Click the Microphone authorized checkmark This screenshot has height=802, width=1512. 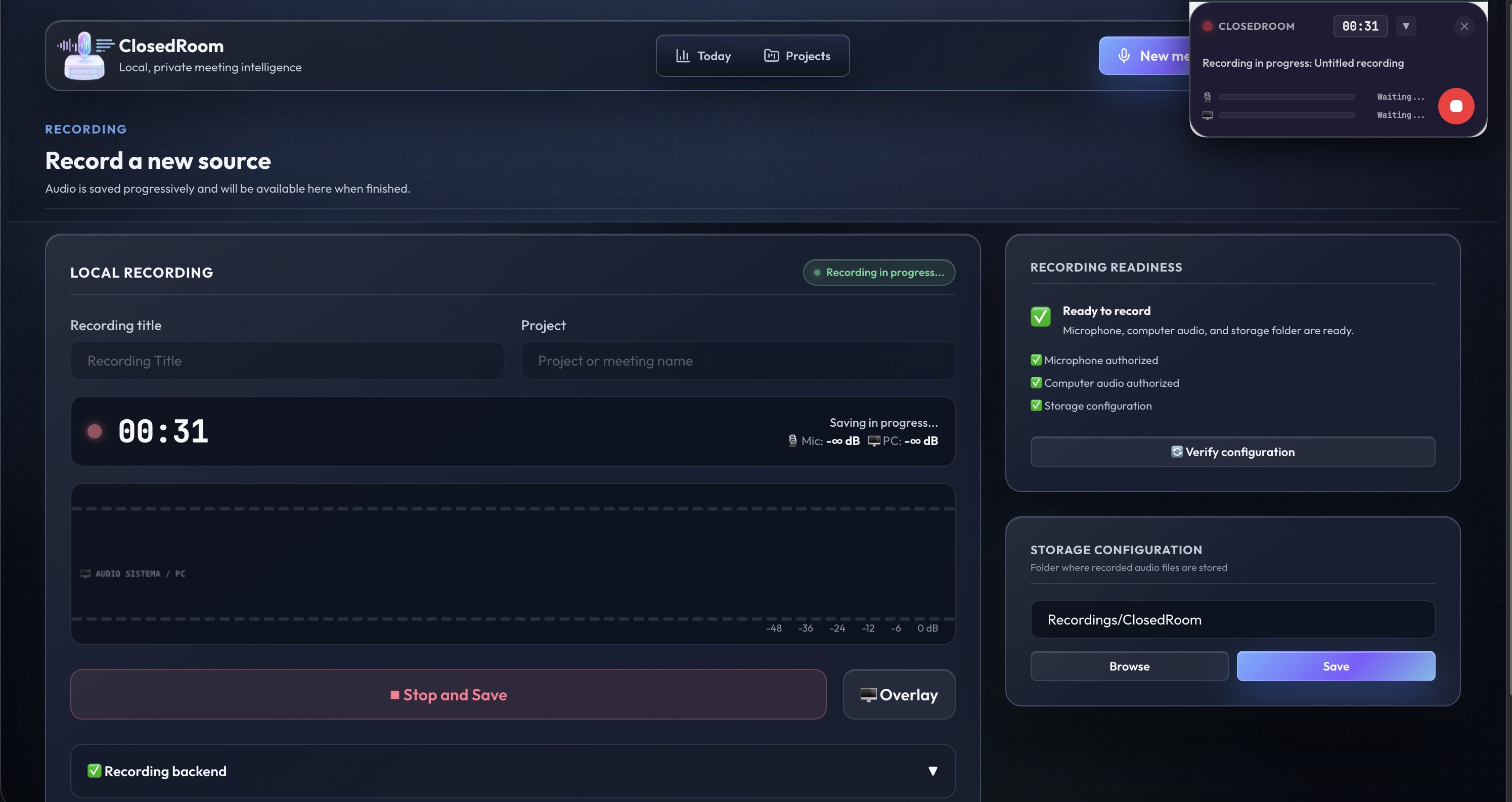pos(1036,360)
